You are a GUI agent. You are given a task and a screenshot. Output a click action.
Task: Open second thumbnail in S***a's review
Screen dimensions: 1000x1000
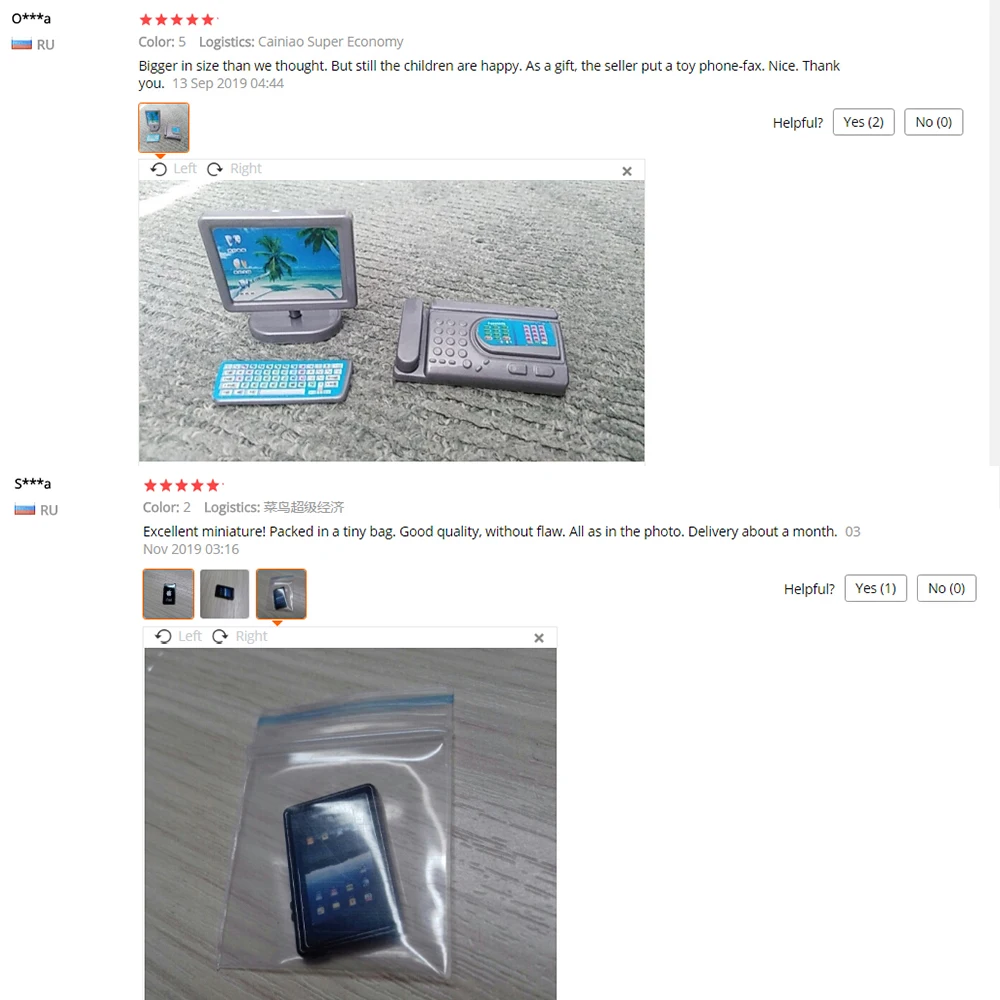click(224, 594)
